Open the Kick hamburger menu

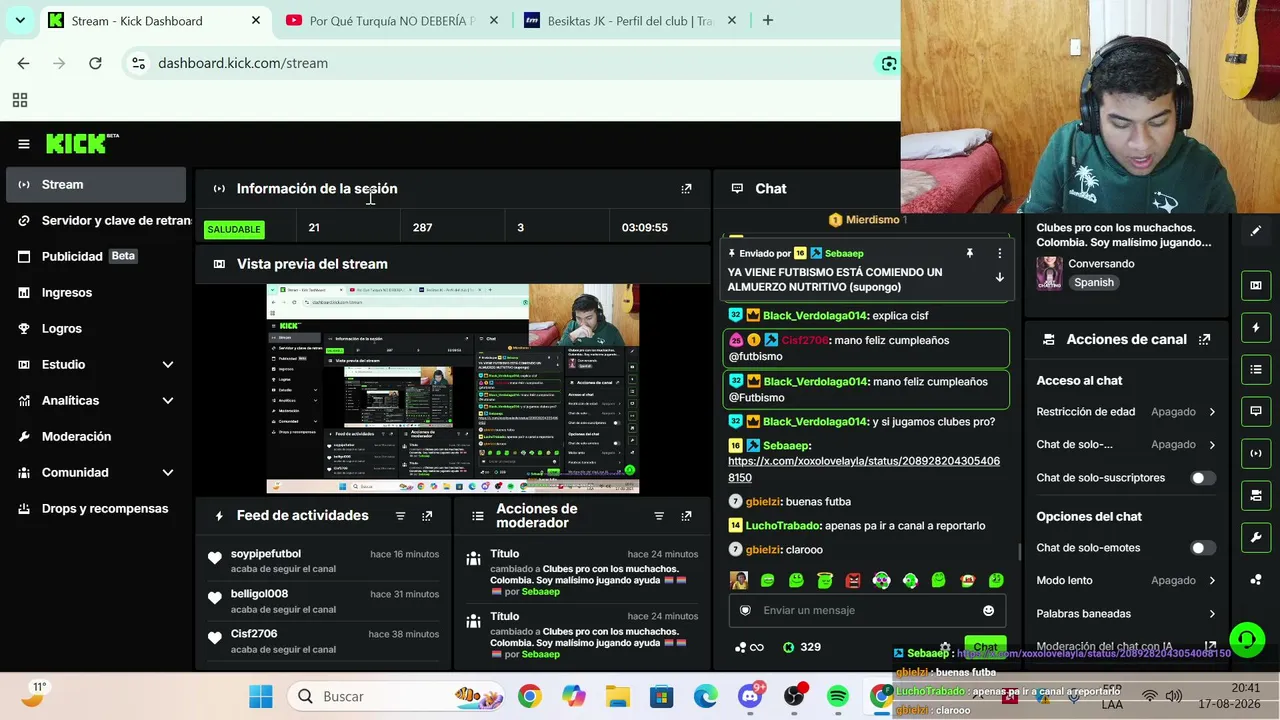(x=24, y=144)
